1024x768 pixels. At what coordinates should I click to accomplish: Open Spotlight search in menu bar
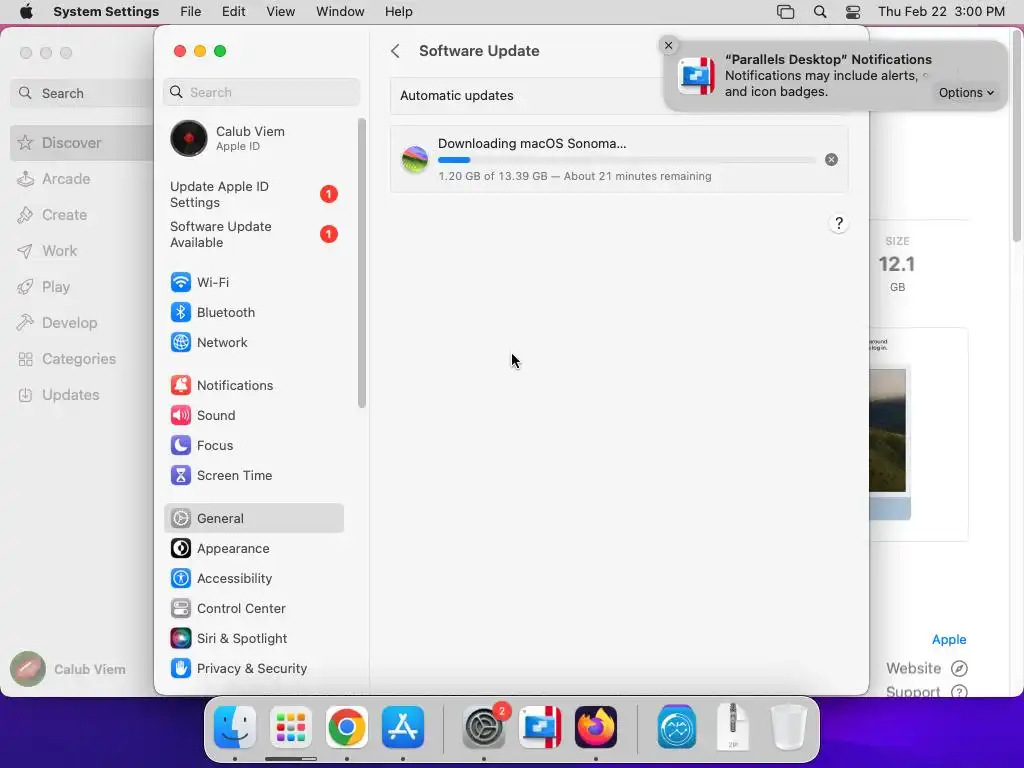tap(820, 12)
